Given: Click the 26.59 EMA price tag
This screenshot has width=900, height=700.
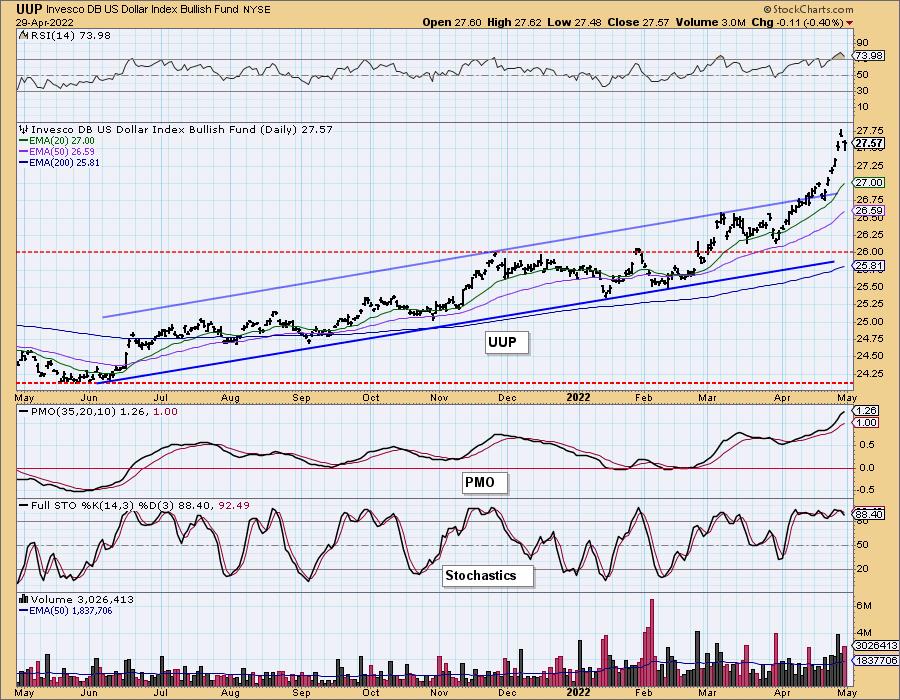Looking at the screenshot, I should [x=869, y=211].
